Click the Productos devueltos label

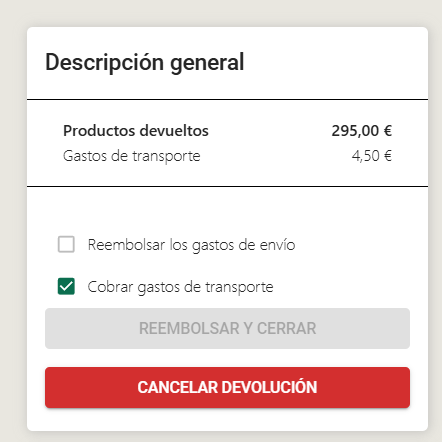[136, 131]
